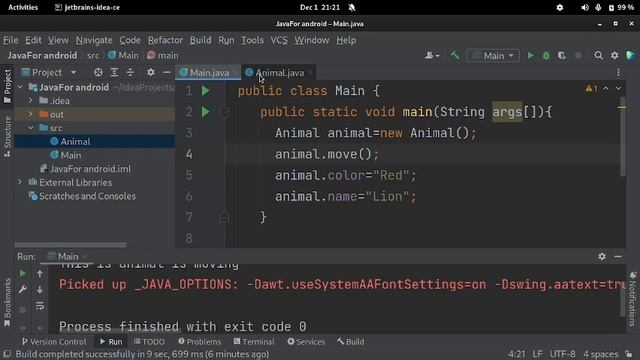Open the Build menu

click(200, 40)
